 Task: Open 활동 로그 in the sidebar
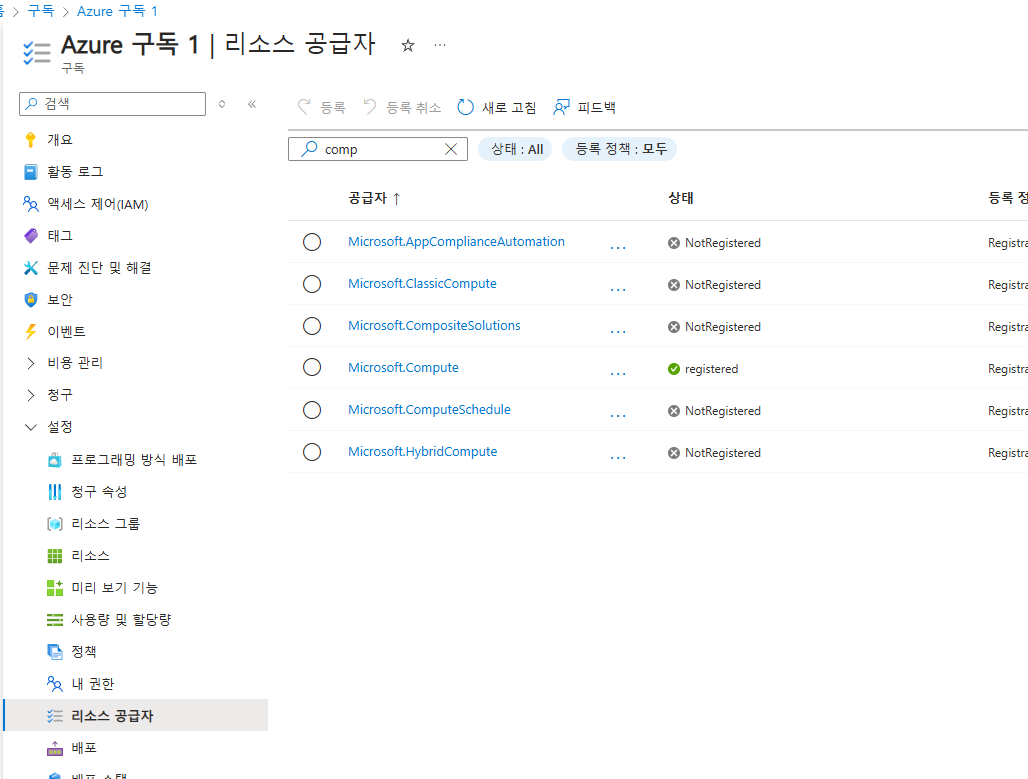74,172
